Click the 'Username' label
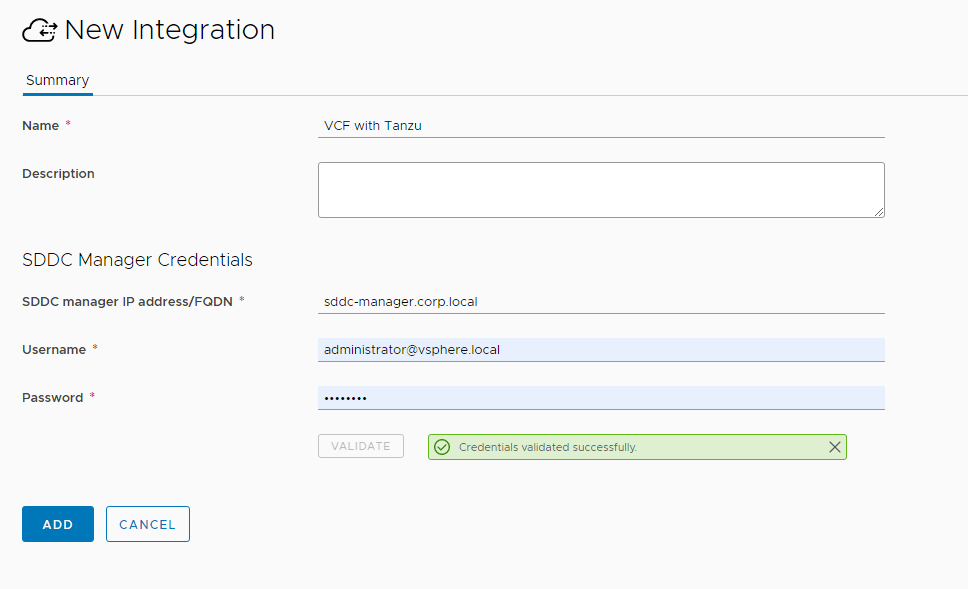 54,349
